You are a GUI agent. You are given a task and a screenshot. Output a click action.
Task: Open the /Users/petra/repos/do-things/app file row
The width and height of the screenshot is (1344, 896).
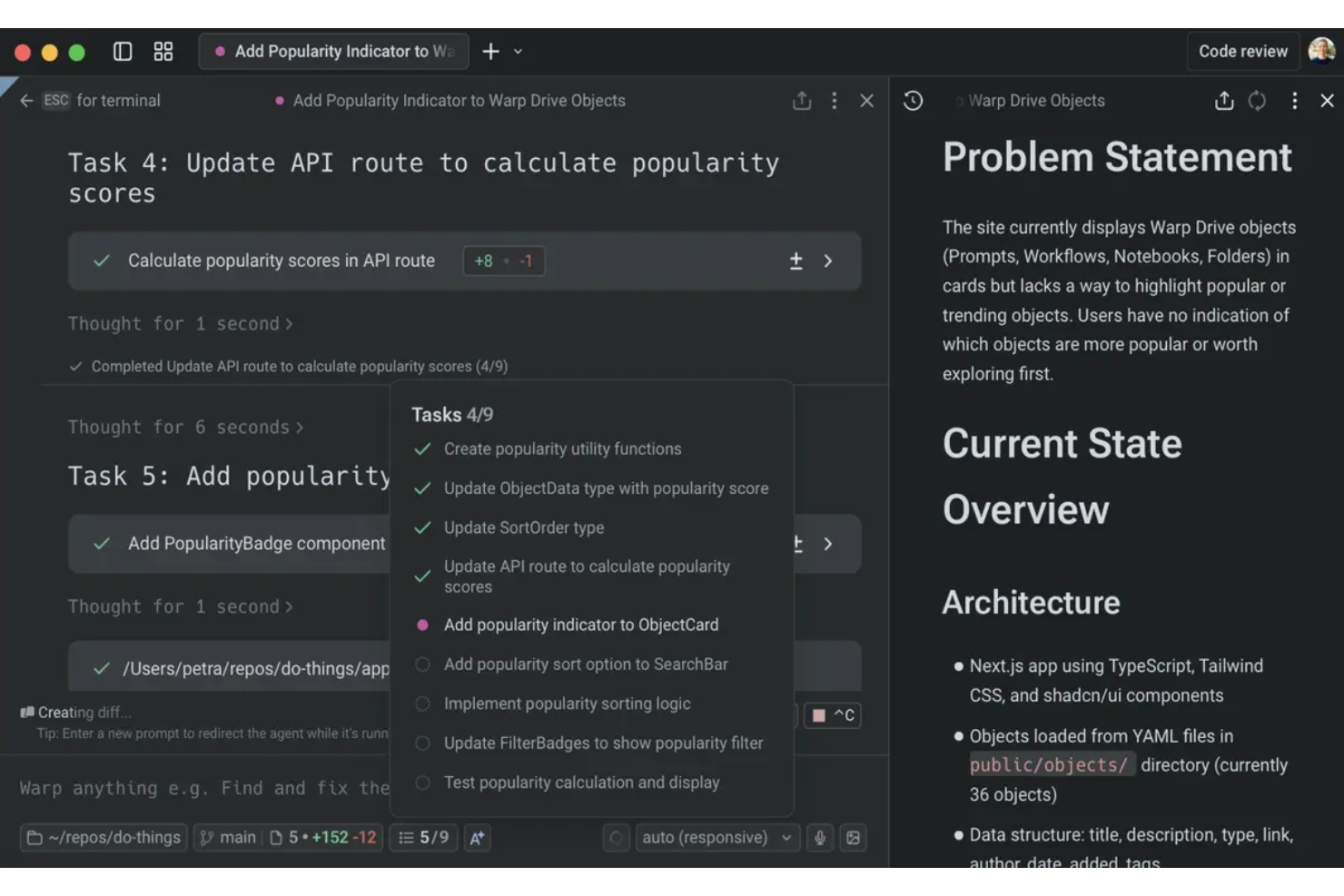[x=230, y=669]
